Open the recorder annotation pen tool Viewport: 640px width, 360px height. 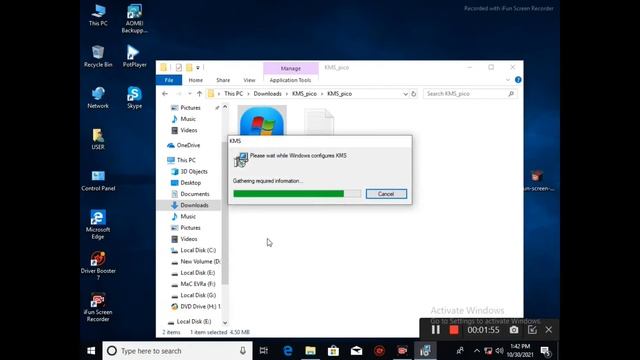tap(532, 330)
